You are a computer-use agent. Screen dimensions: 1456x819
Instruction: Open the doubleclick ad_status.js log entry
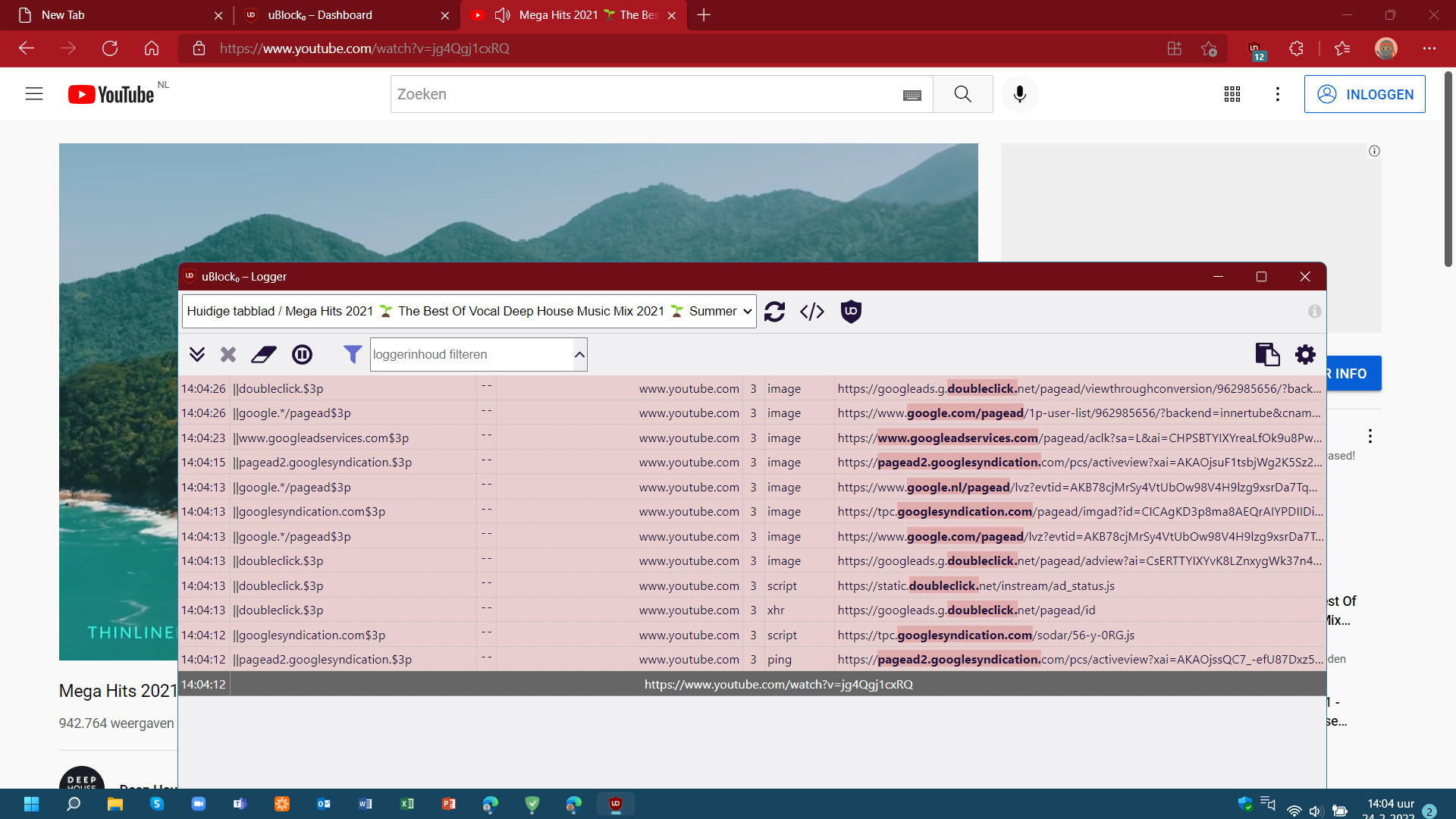pos(975,585)
